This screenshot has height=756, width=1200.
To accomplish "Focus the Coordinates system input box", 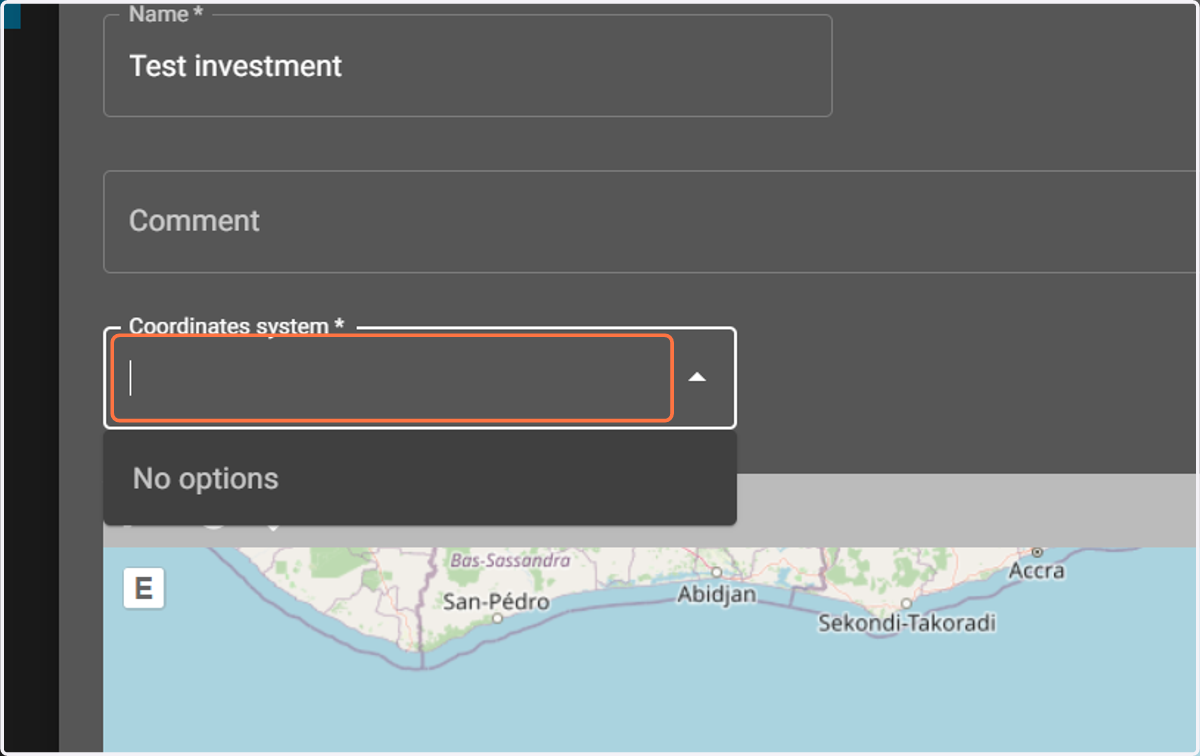I will pos(392,378).
